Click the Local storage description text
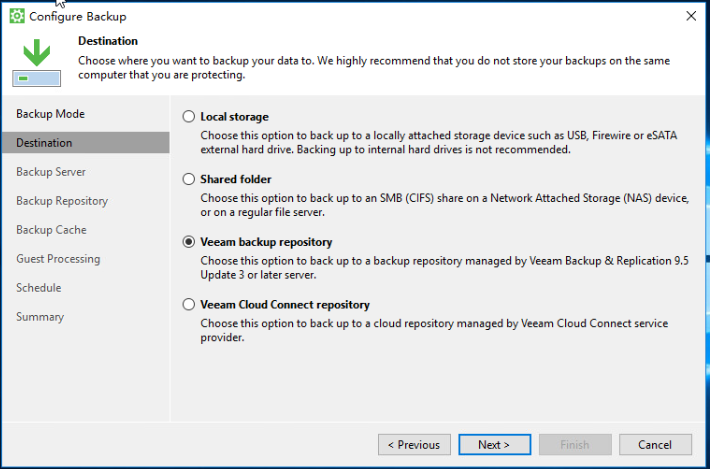The height and width of the screenshot is (469, 710). click(439, 142)
